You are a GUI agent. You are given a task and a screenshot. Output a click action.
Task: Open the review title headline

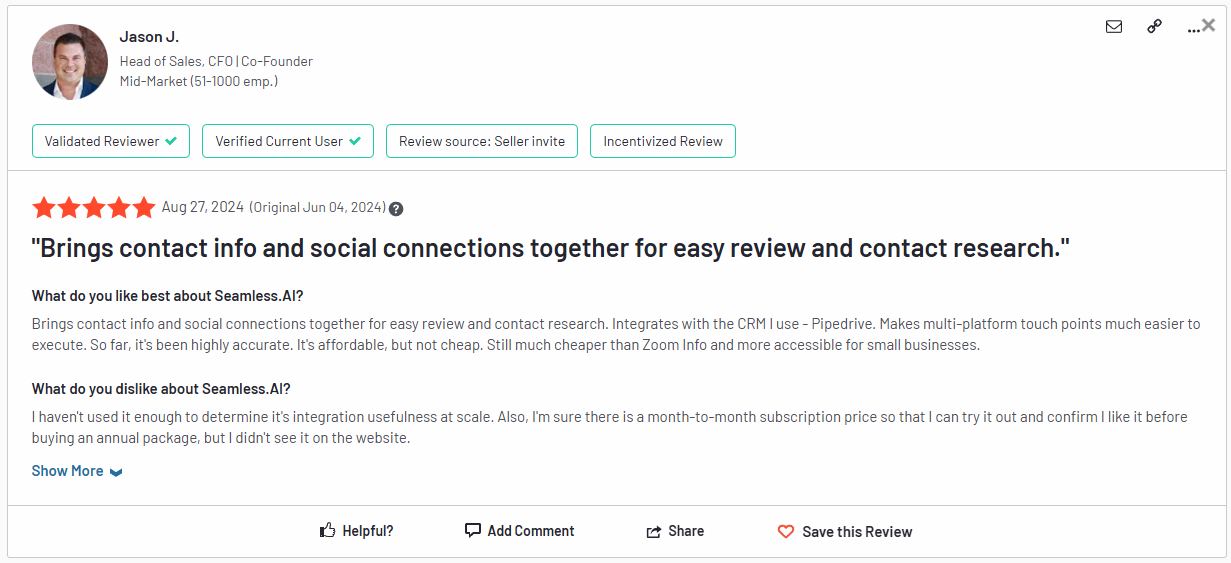pos(550,249)
